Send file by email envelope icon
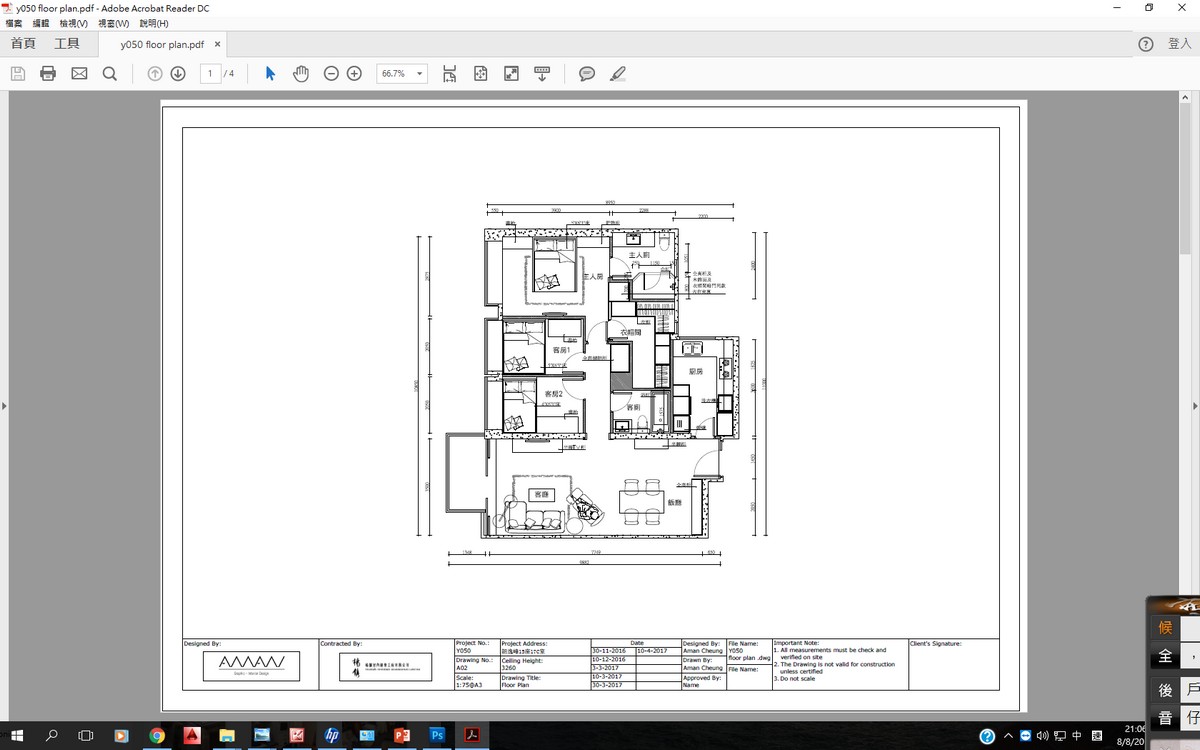Viewport: 1200px width, 750px height. [x=79, y=73]
